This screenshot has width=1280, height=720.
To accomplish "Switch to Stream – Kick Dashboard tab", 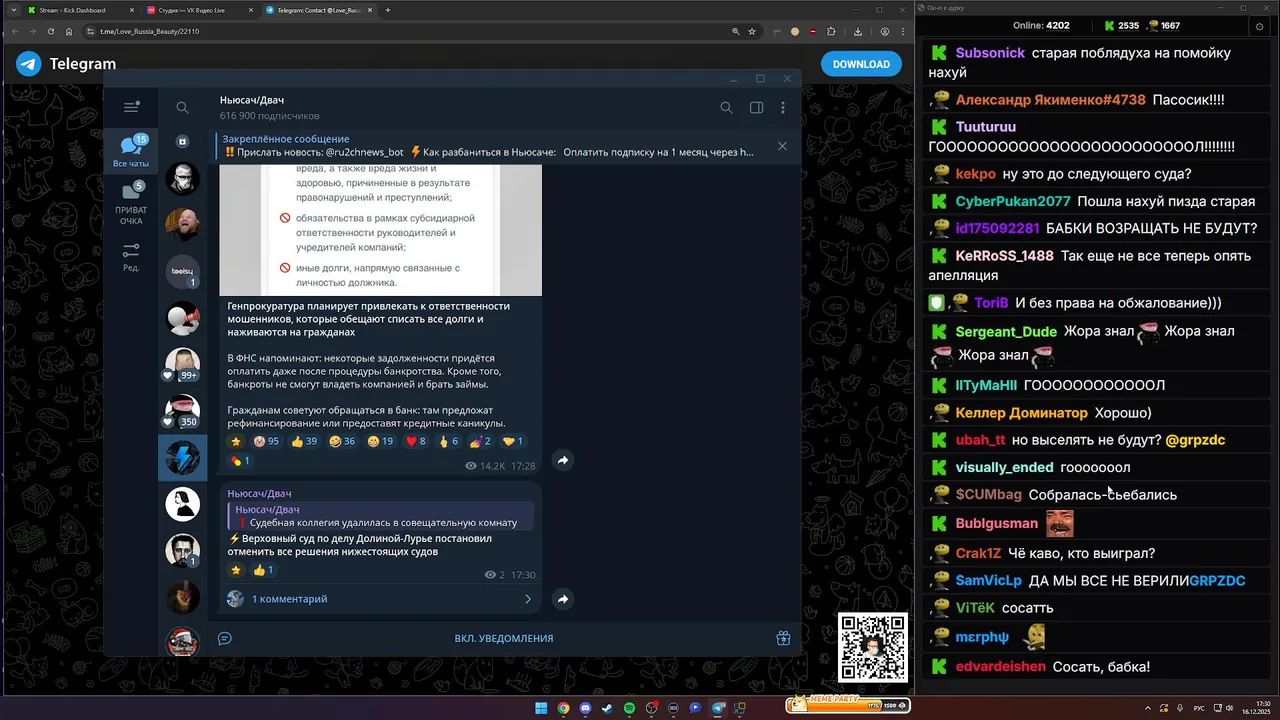I will (x=80, y=10).
